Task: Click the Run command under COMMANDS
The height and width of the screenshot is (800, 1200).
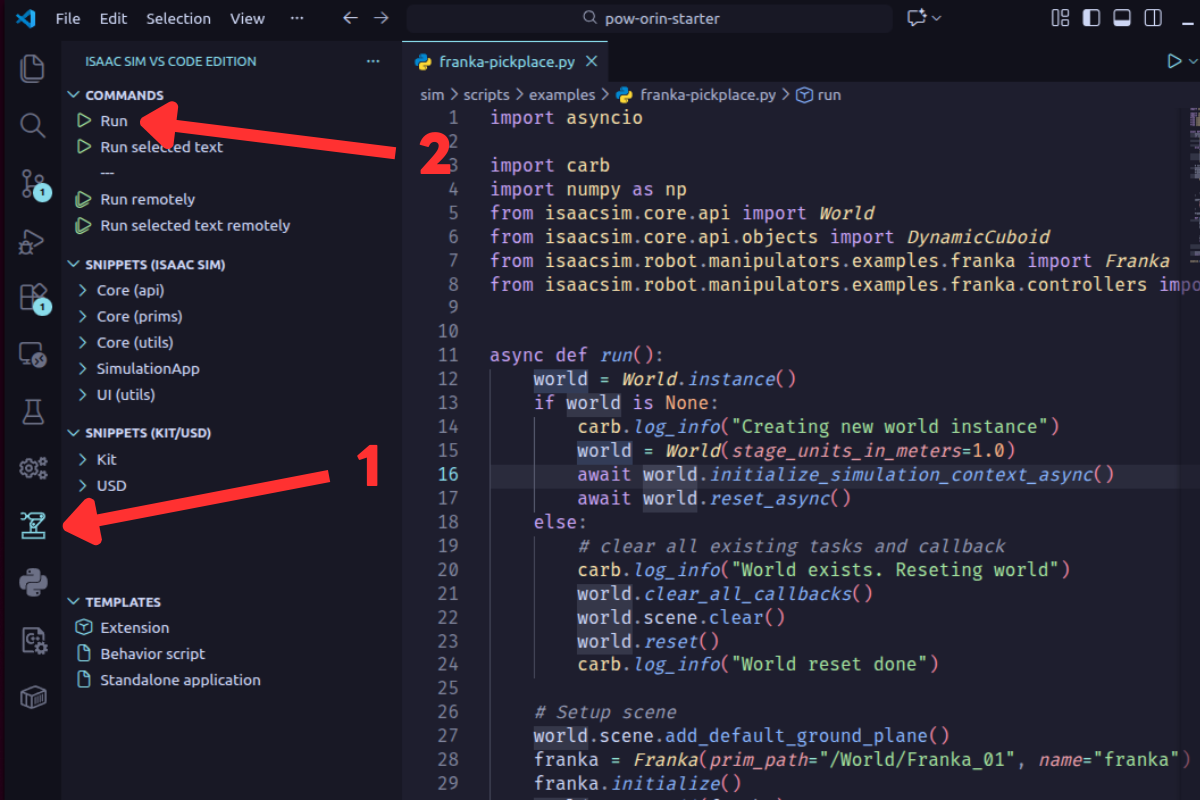Action: (113, 120)
